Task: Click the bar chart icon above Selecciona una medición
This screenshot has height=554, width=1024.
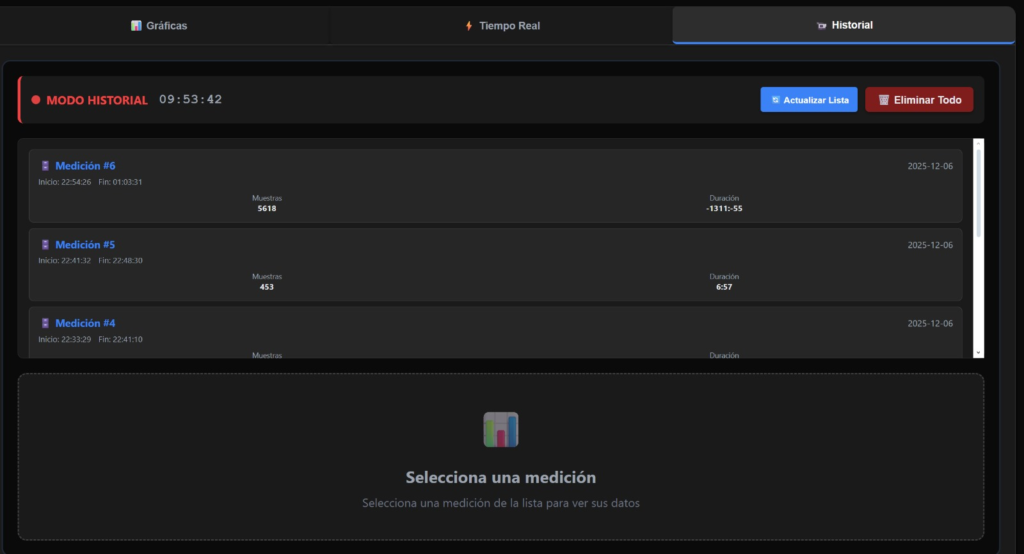Action: [x=501, y=430]
